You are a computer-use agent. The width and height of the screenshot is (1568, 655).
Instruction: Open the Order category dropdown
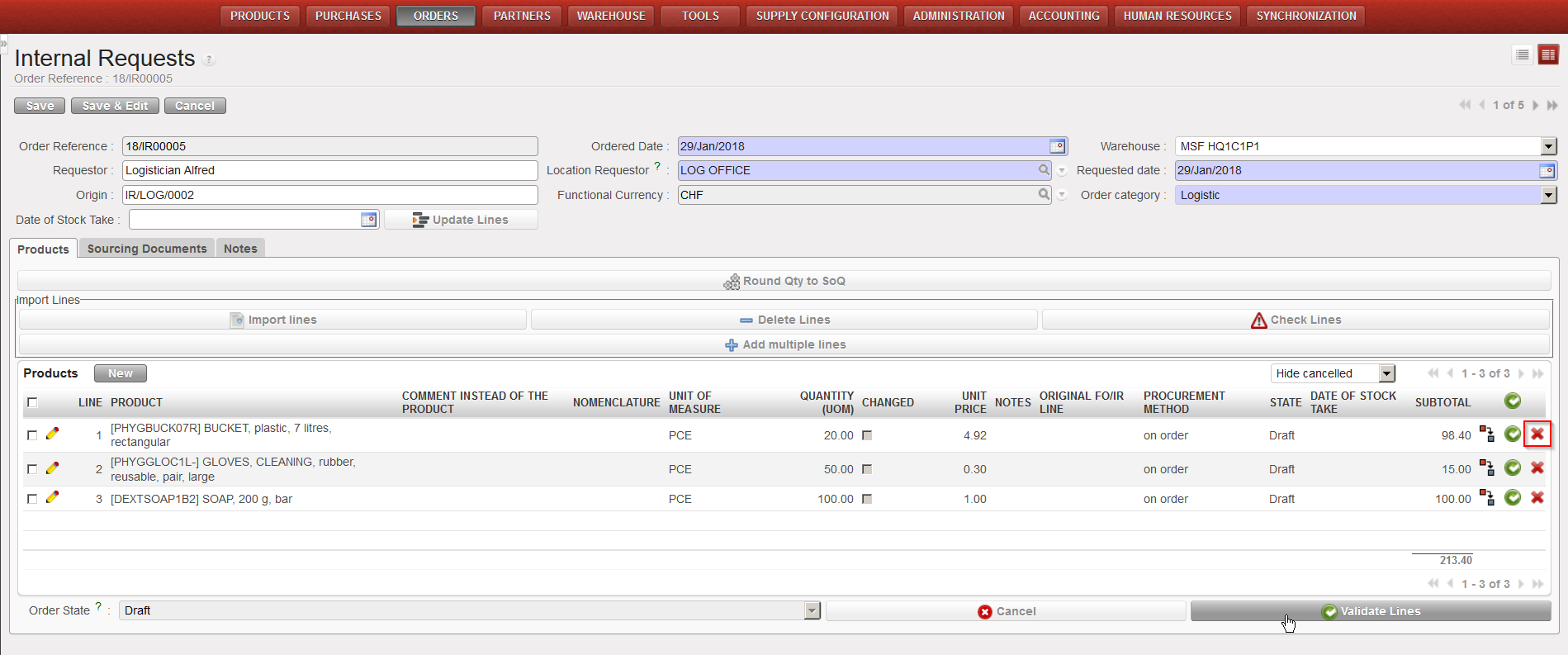point(1548,195)
